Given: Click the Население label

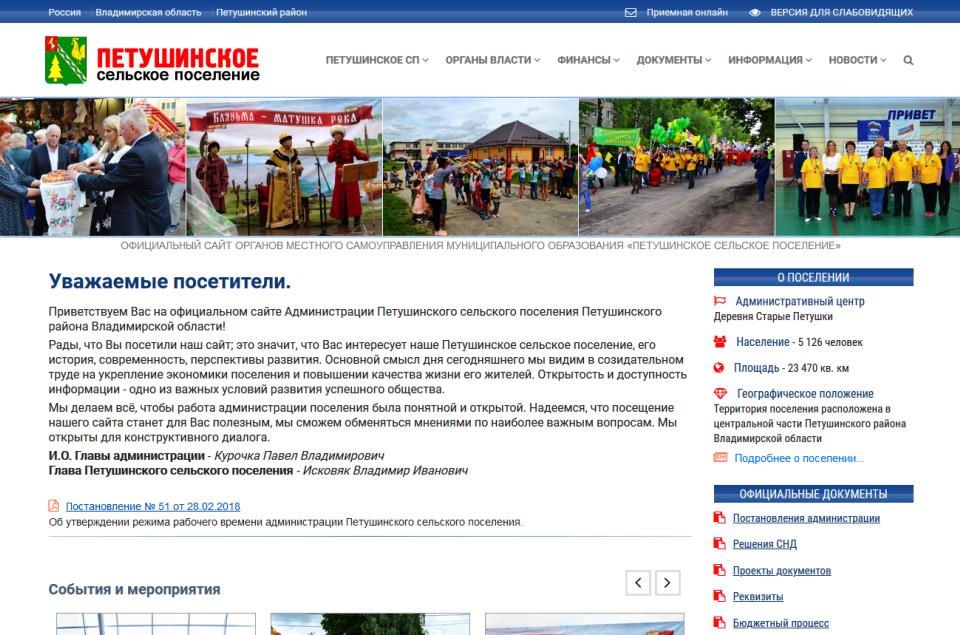Looking at the screenshot, I should [763, 342].
